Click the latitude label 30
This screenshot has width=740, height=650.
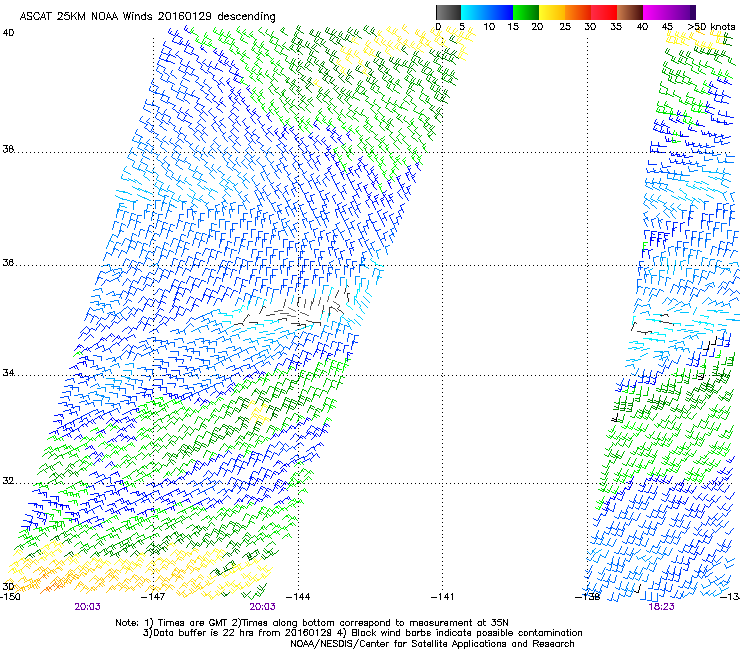[x=8, y=586]
